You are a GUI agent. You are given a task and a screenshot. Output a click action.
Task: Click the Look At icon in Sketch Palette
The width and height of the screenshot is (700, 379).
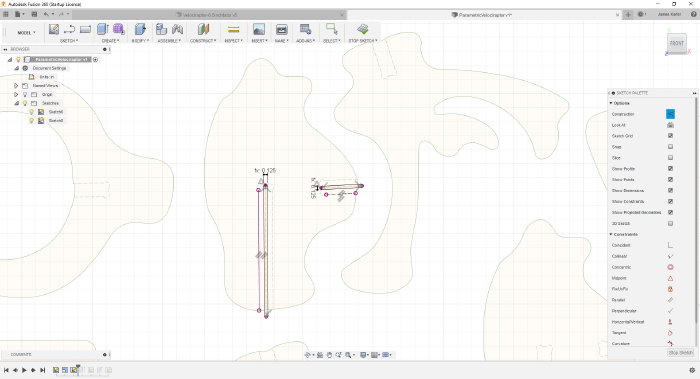coord(670,125)
